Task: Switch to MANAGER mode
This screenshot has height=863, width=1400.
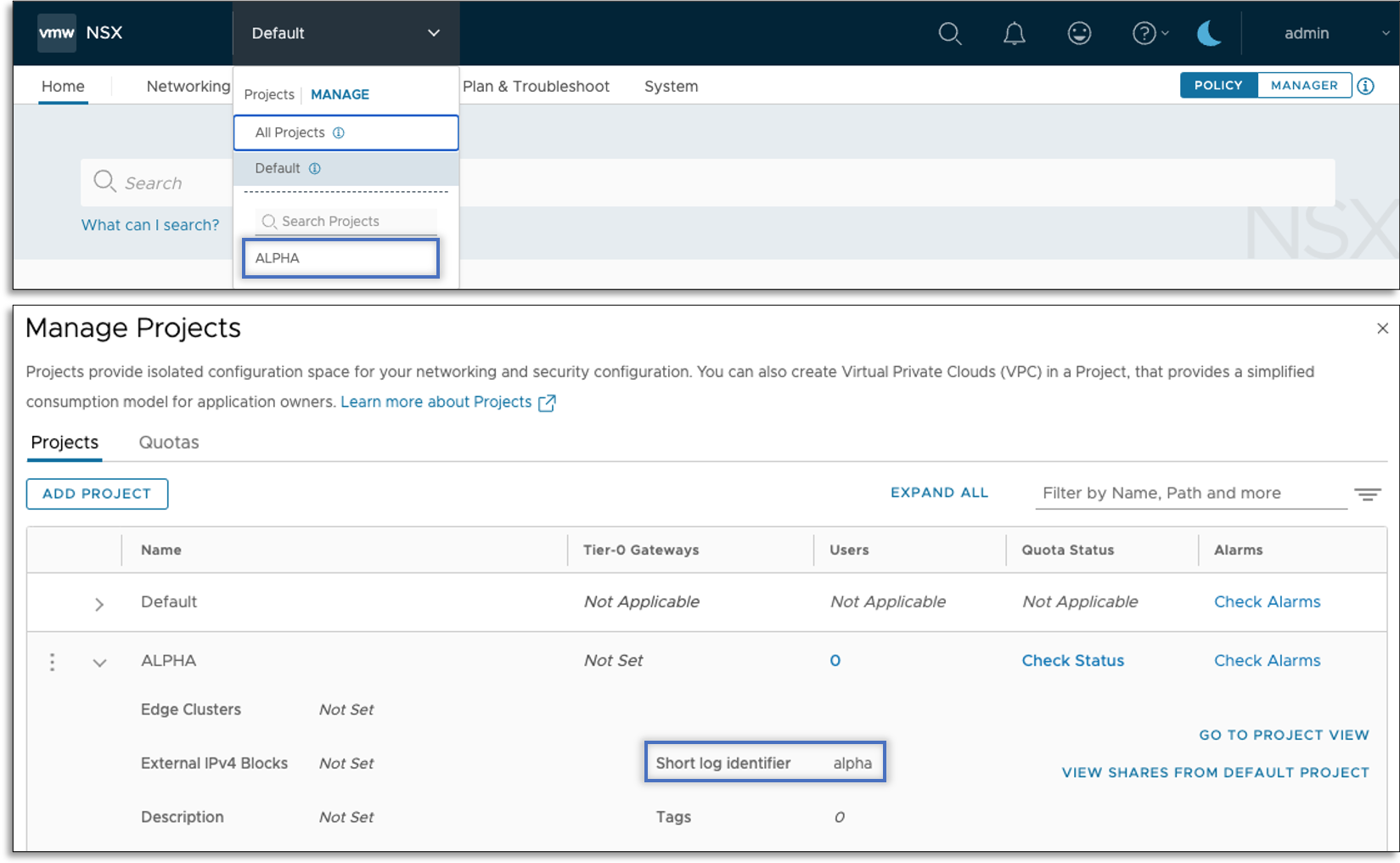Action: [x=1304, y=86]
